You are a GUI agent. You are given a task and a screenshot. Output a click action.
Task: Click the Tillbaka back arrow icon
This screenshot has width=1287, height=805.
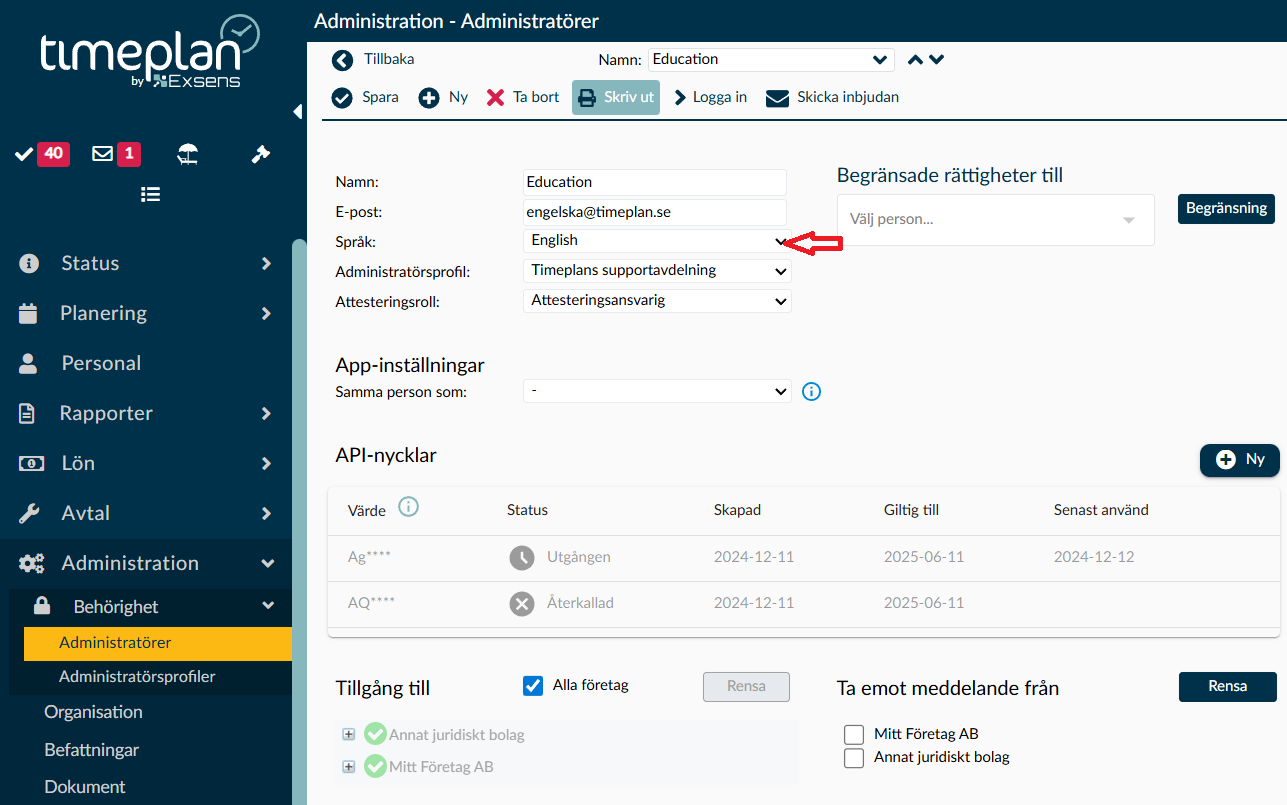tap(343, 61)
